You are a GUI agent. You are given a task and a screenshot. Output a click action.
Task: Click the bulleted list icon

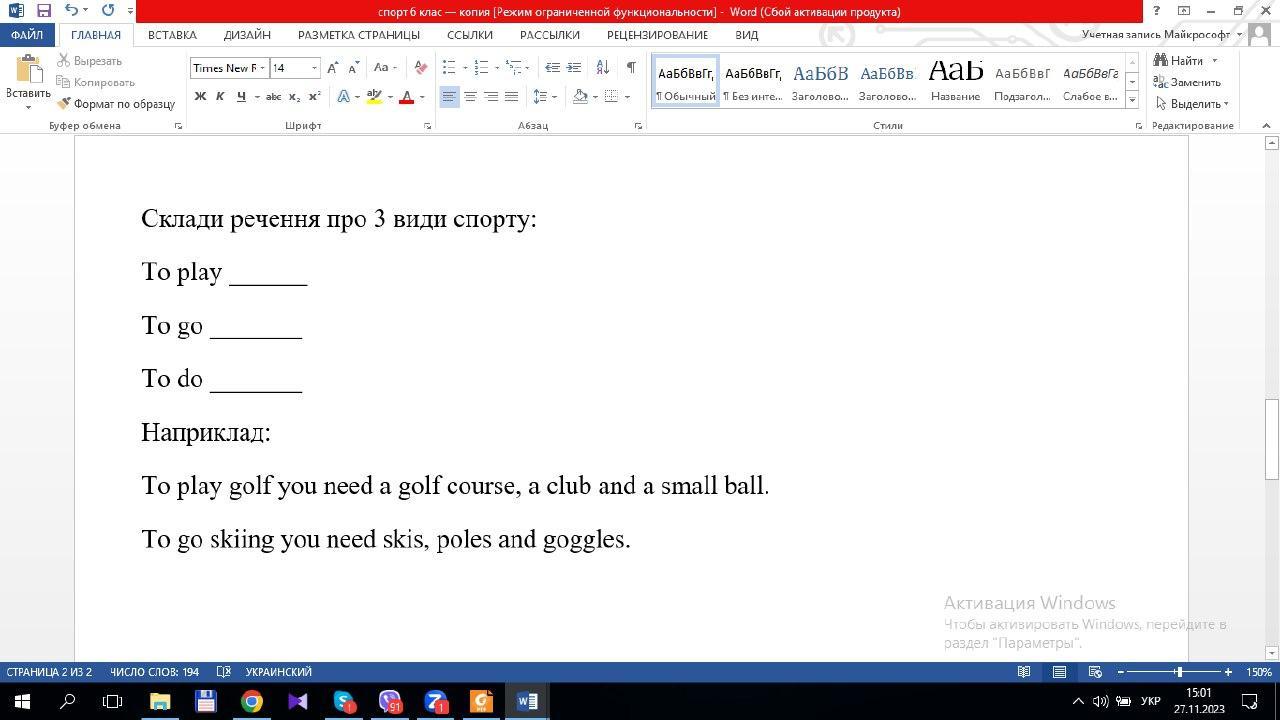coord(449,68)
